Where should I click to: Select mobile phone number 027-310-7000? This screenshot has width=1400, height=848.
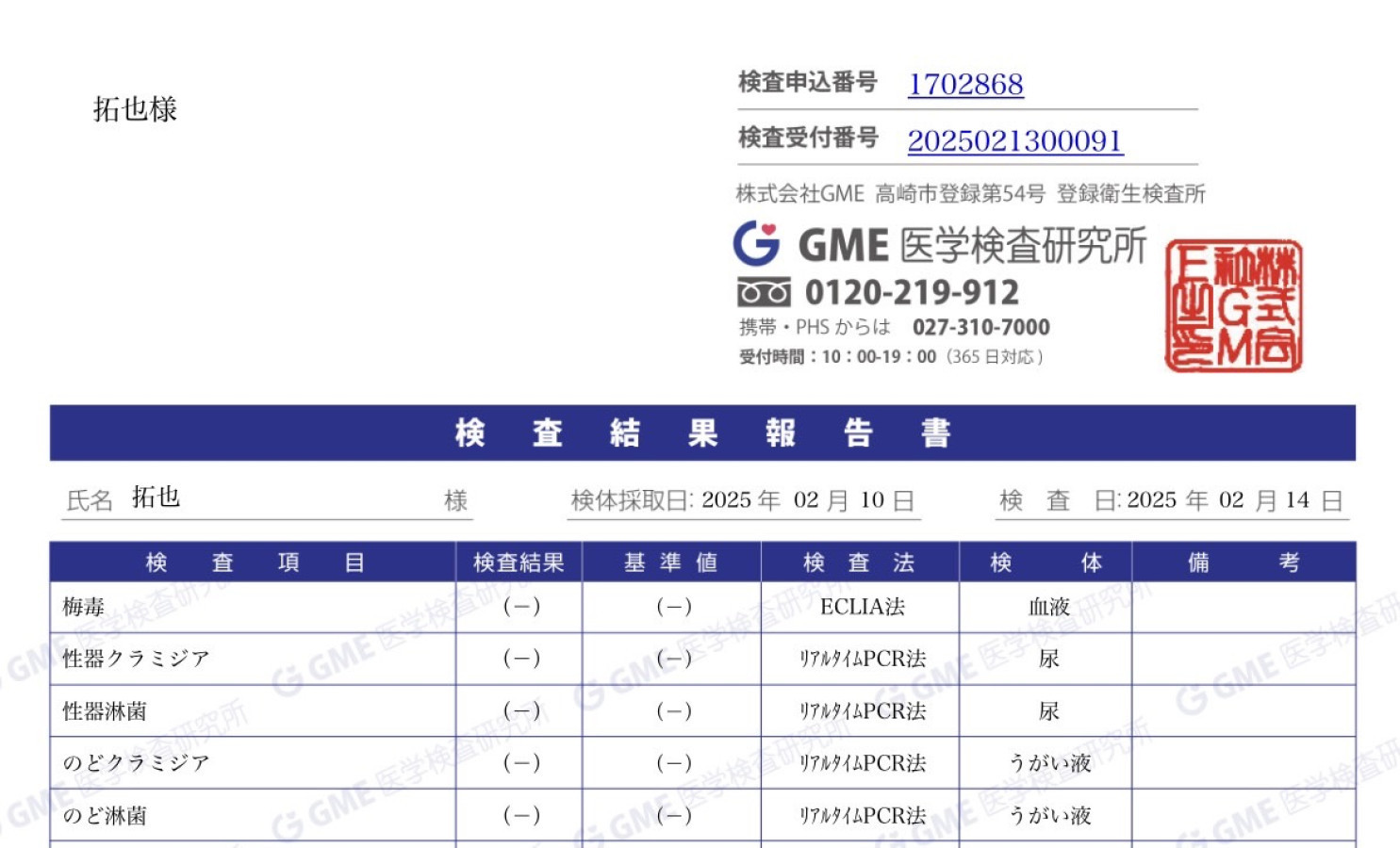pos(980,327)
